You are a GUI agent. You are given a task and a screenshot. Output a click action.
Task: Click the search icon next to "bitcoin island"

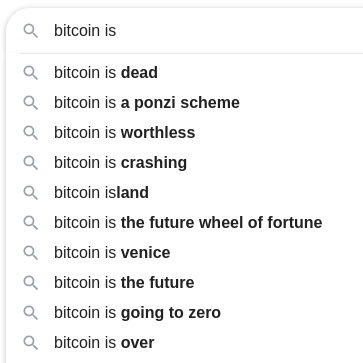[x=31, y=193]
